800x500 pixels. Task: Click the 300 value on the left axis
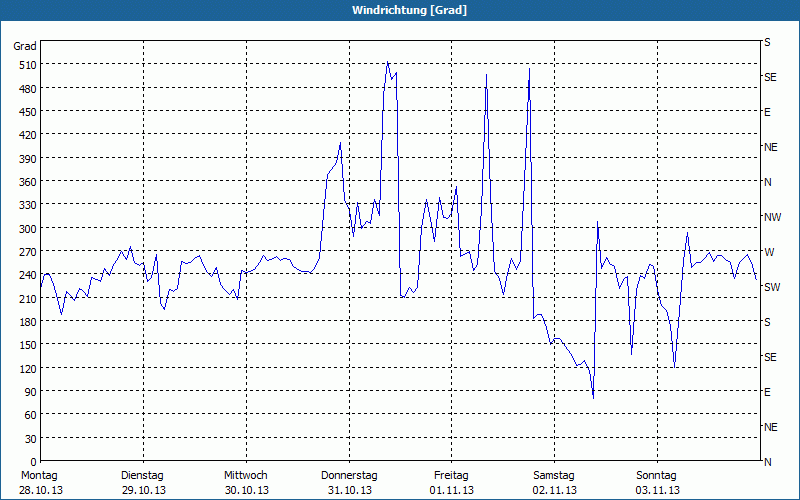(x=28, y=229)
